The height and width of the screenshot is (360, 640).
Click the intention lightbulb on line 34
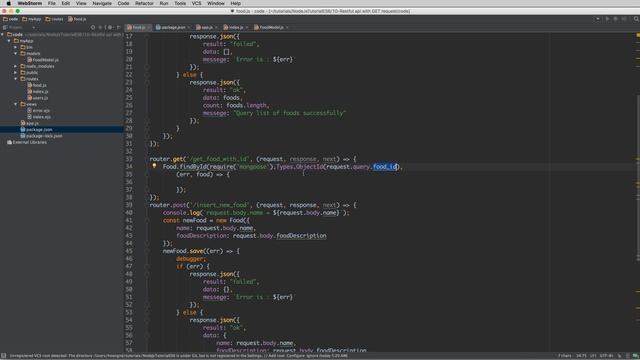click(x=154, y=166)
